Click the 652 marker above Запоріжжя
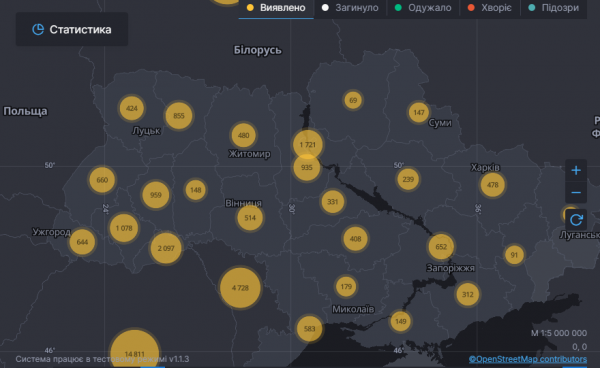 pyautogui.click(x=441, y=247)
